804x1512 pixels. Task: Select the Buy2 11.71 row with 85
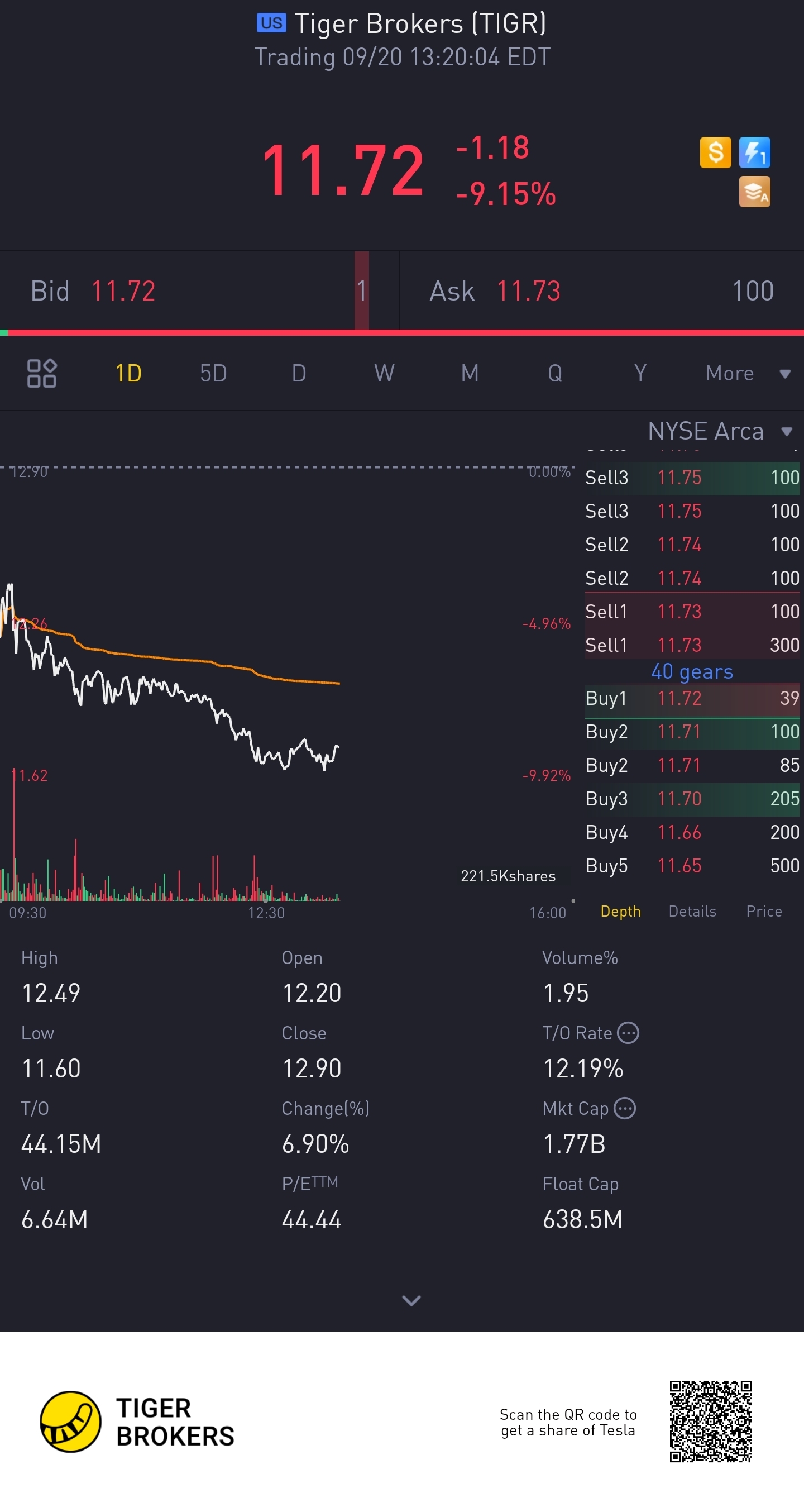coord(692,765)
